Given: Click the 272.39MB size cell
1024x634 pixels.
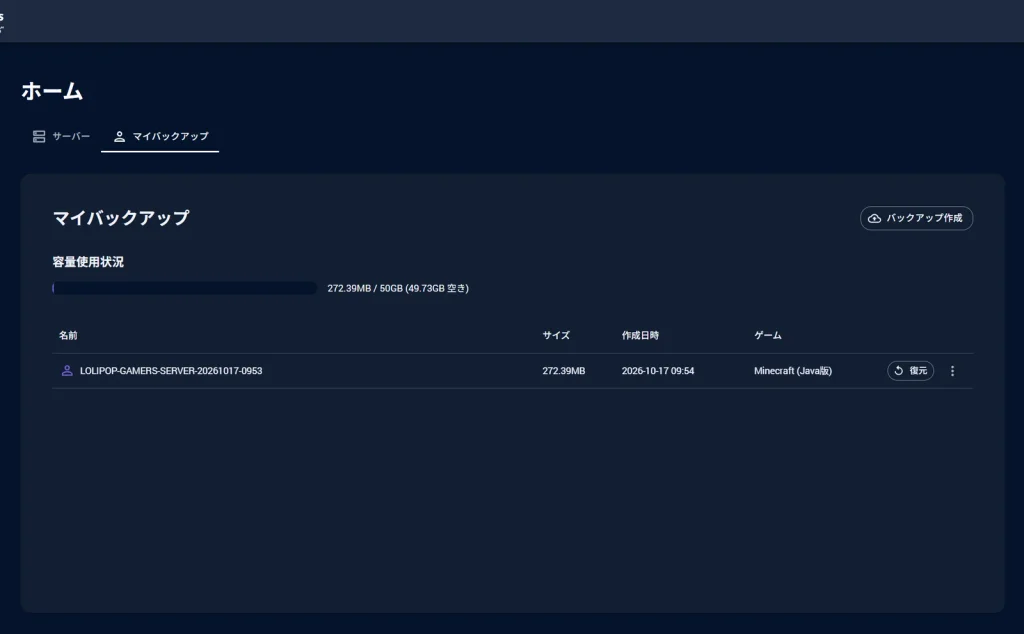Looking at the screenshot, I should tap(564, 371).
